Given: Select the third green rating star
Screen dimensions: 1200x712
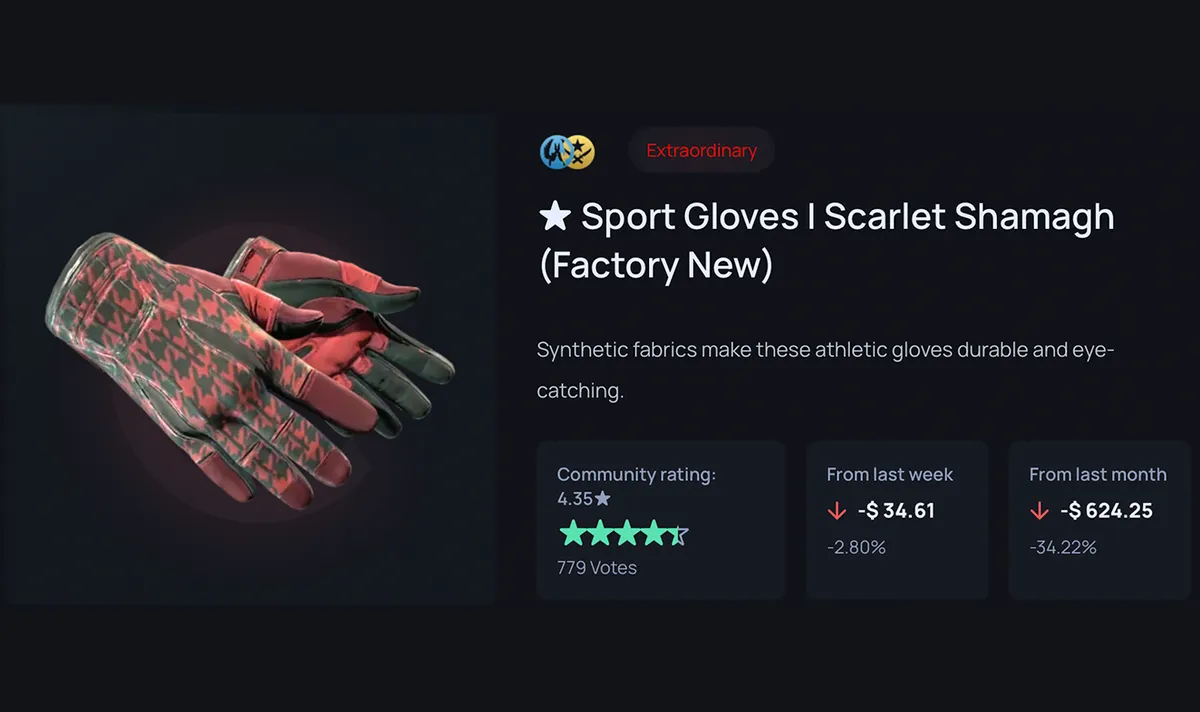Looking at the screenshot, I should pos(625,533).
